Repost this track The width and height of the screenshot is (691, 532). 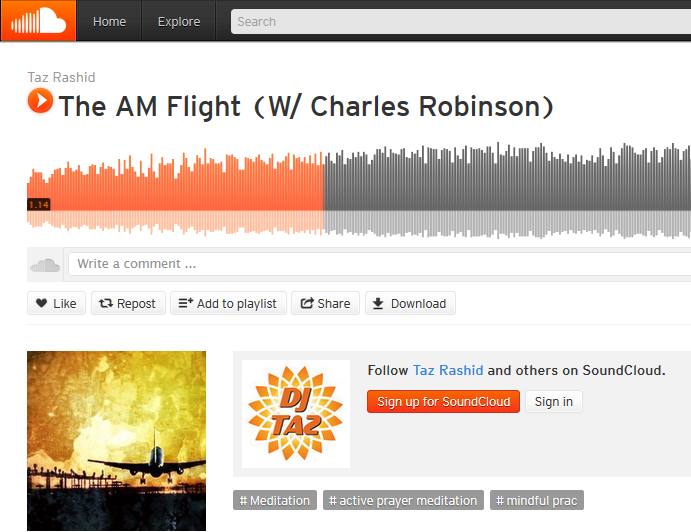click(x=128, y=303)
